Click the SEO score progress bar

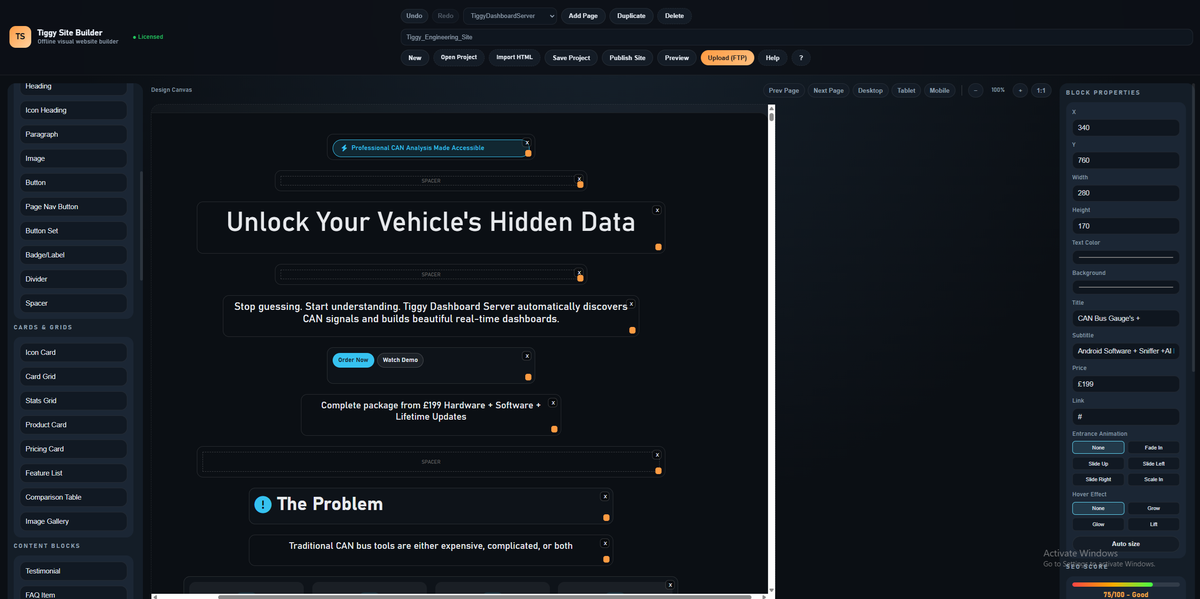tap(1126, 584)
